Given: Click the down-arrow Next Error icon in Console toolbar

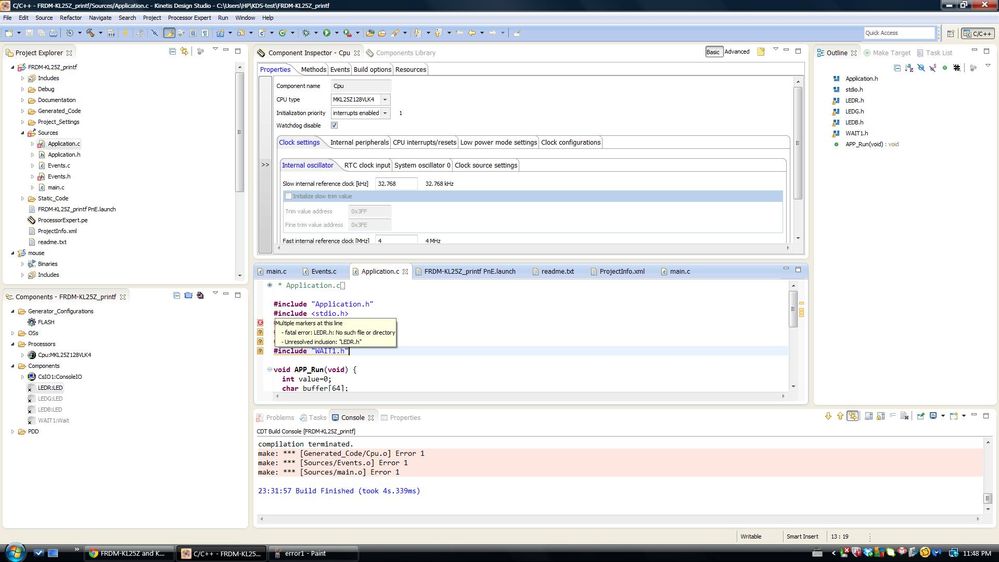Looking at the screenshot, I should pos(828,416).
